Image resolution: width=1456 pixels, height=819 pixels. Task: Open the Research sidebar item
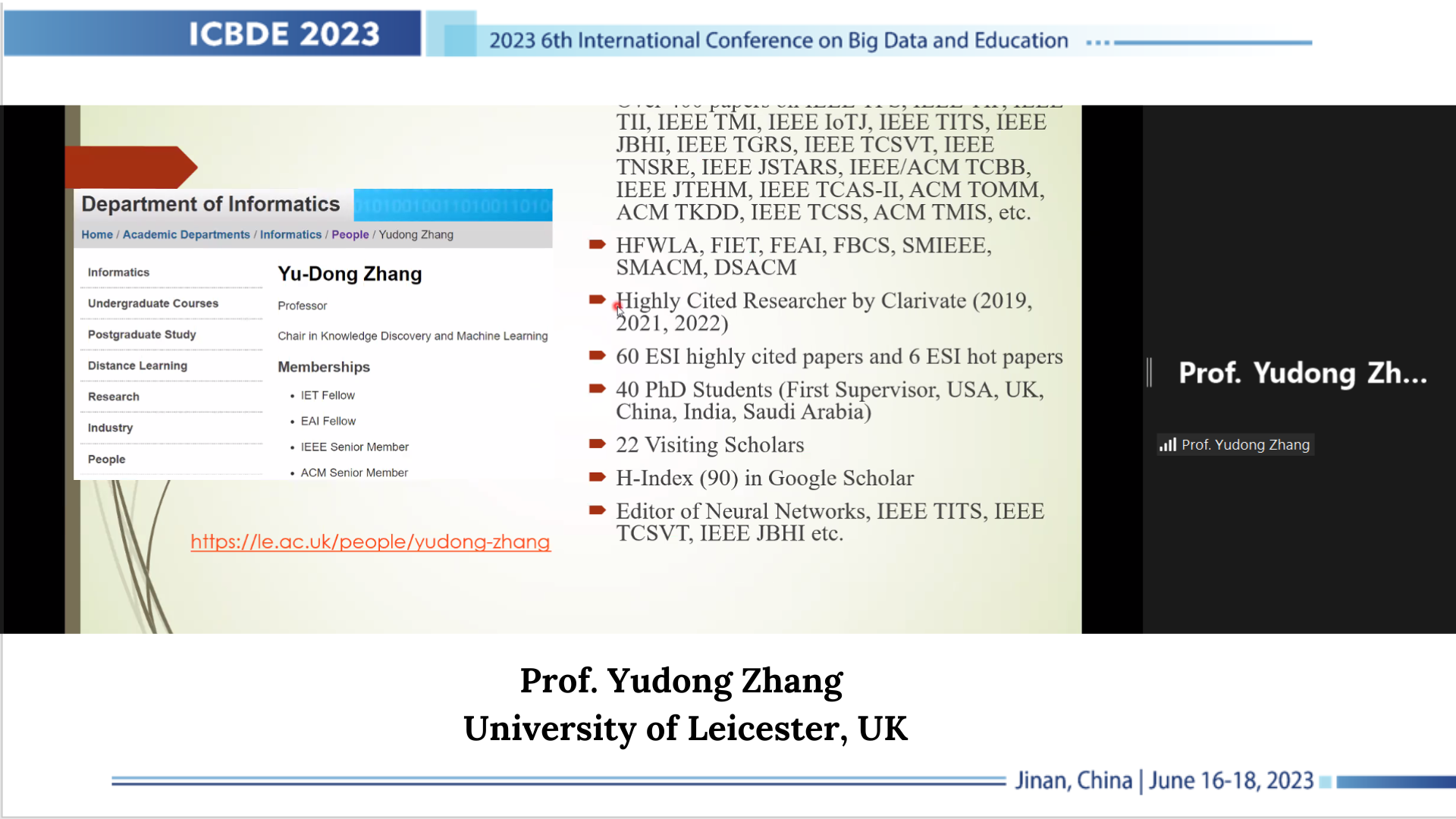[113, 397]
